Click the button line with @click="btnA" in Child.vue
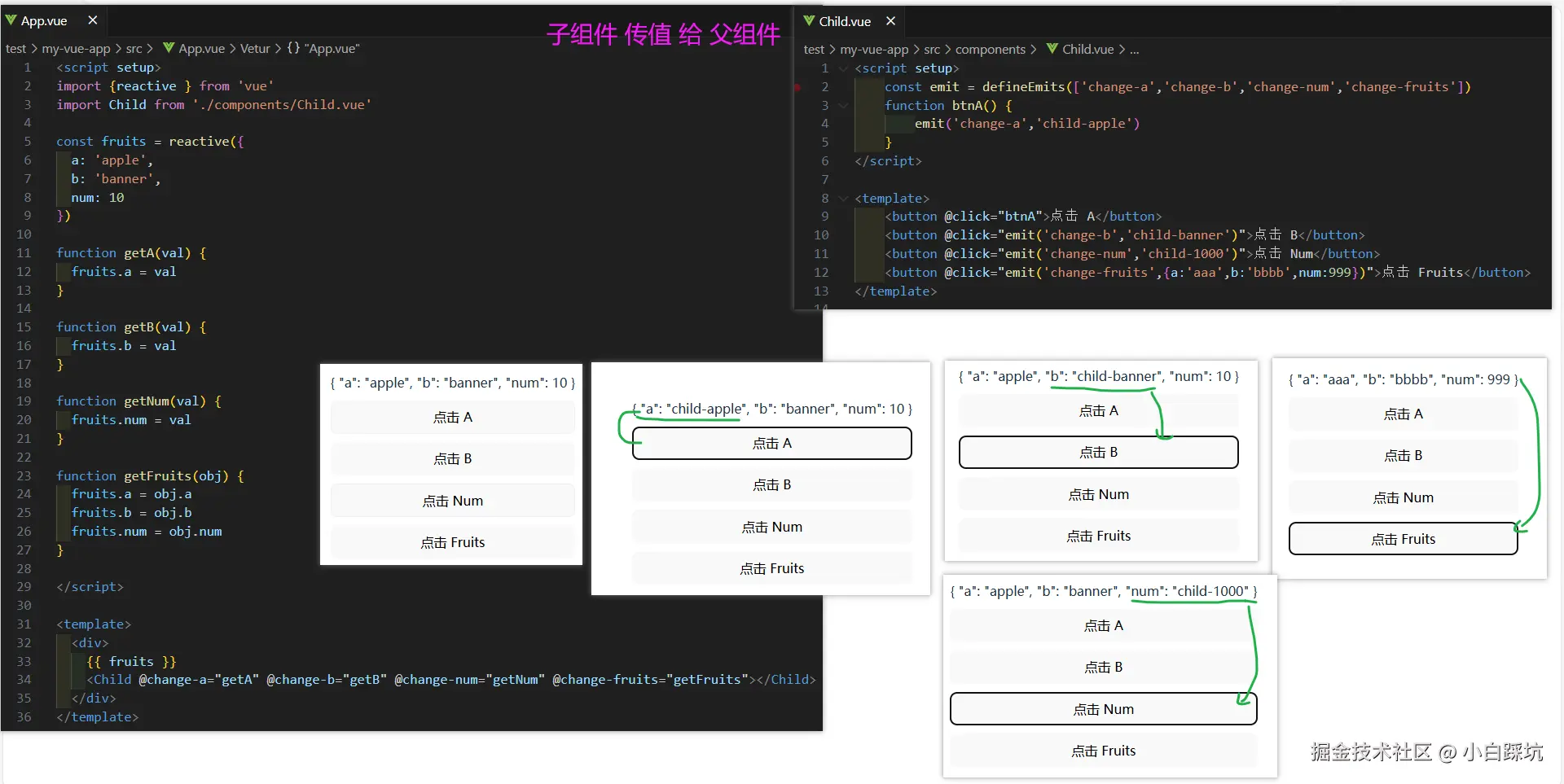 [x=1023, y=217]
